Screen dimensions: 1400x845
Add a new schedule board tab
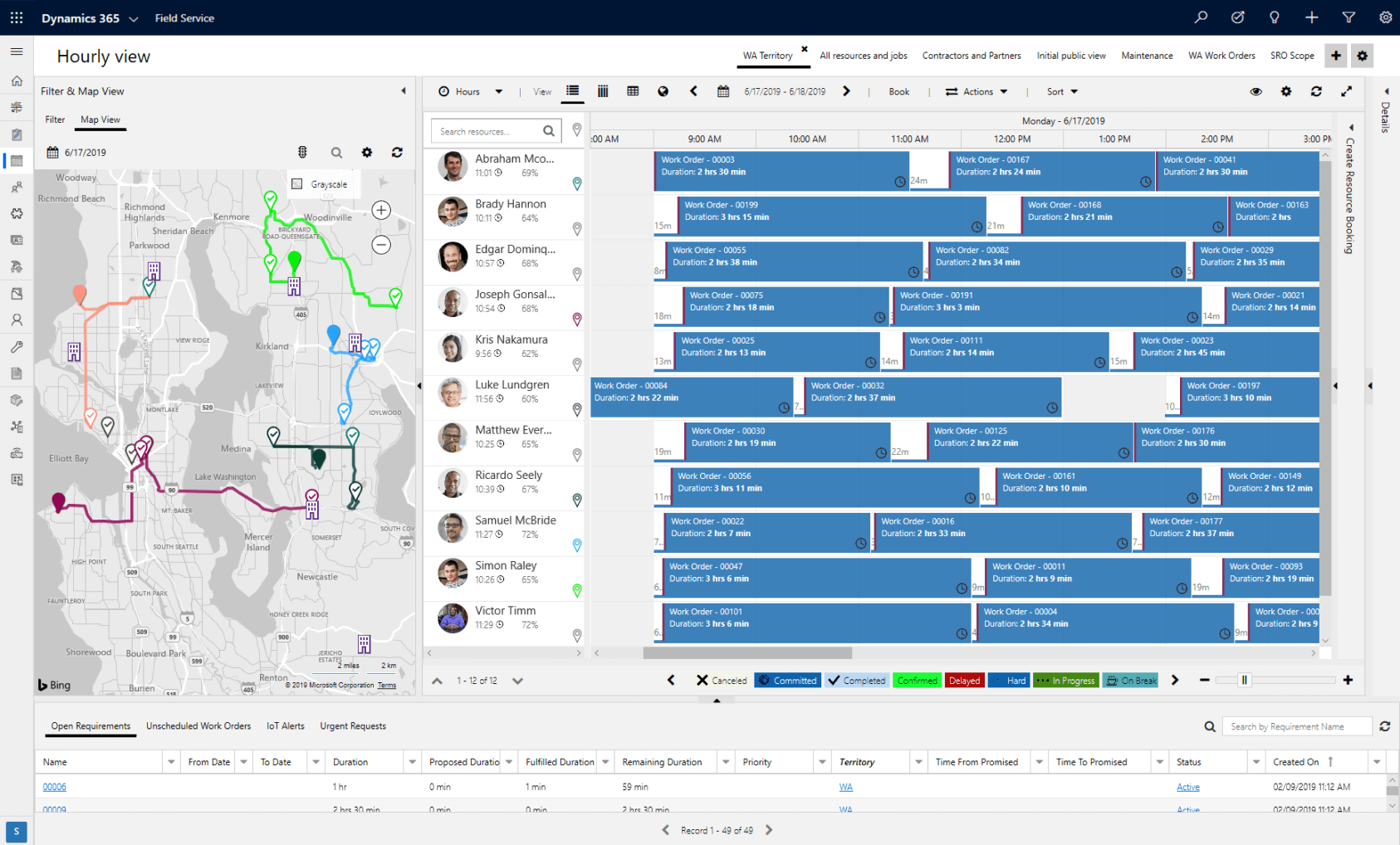[1335, 56]
